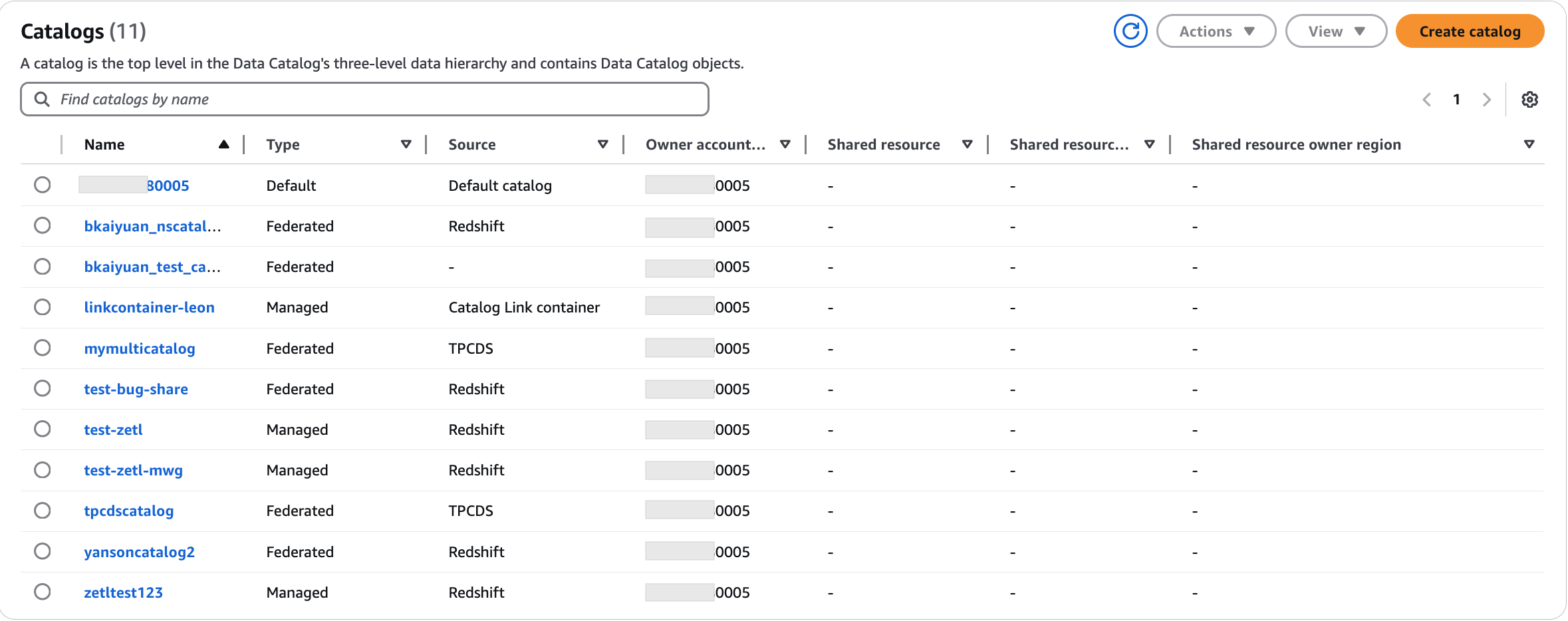
Task: Select the mymulticatalog row radio button
Action: point(43,348)
